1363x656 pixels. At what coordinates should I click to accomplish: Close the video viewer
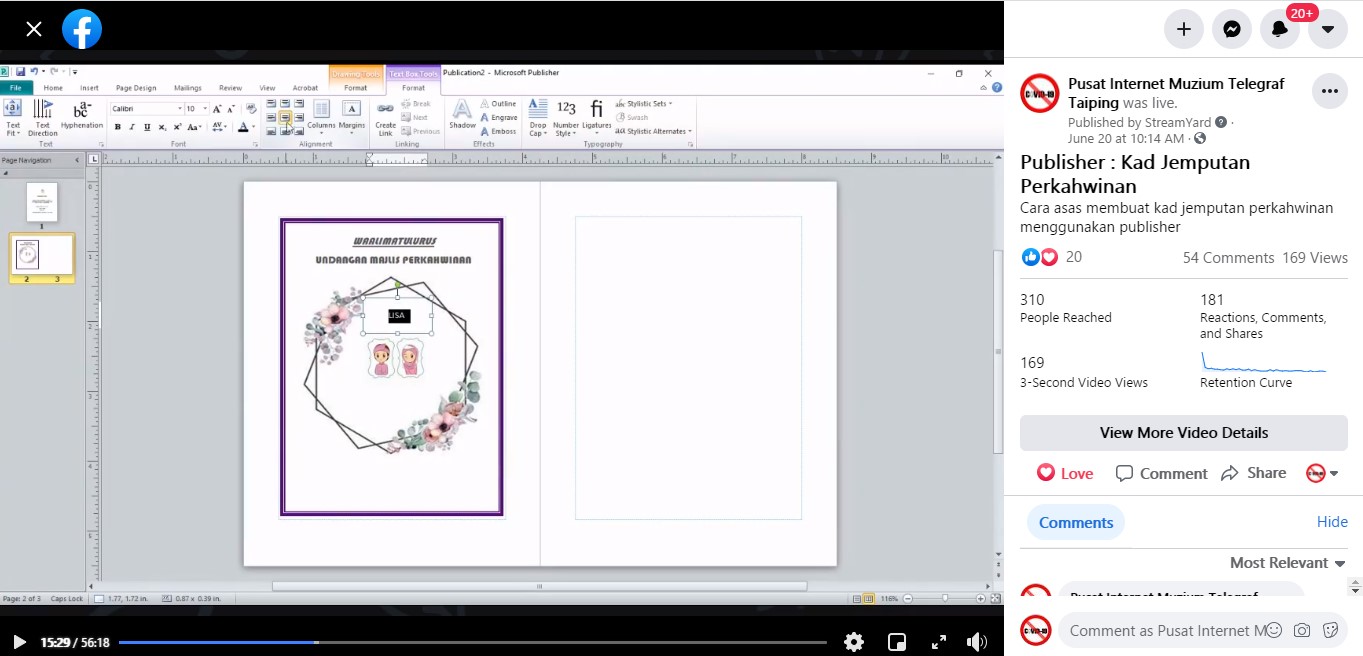34,29
